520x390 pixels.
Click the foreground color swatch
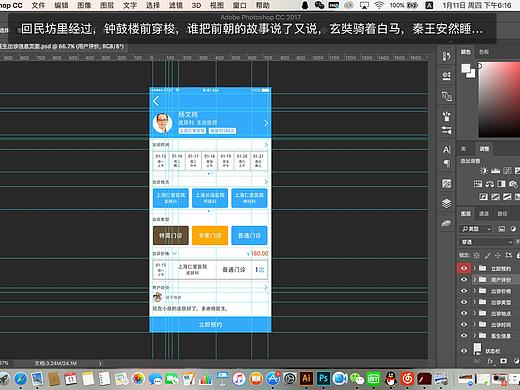pyautogui.click(x=466, y=68)
